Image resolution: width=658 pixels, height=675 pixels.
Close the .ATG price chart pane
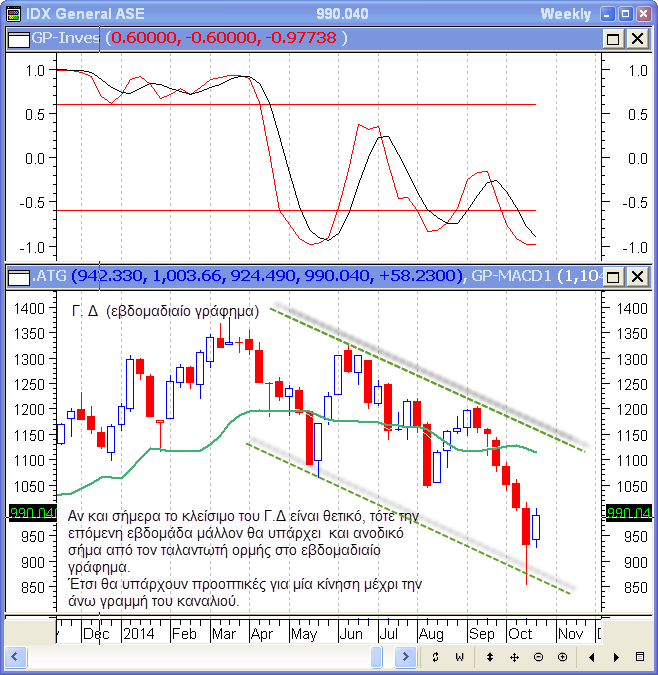pyautogui.click(x=636, y=276)
